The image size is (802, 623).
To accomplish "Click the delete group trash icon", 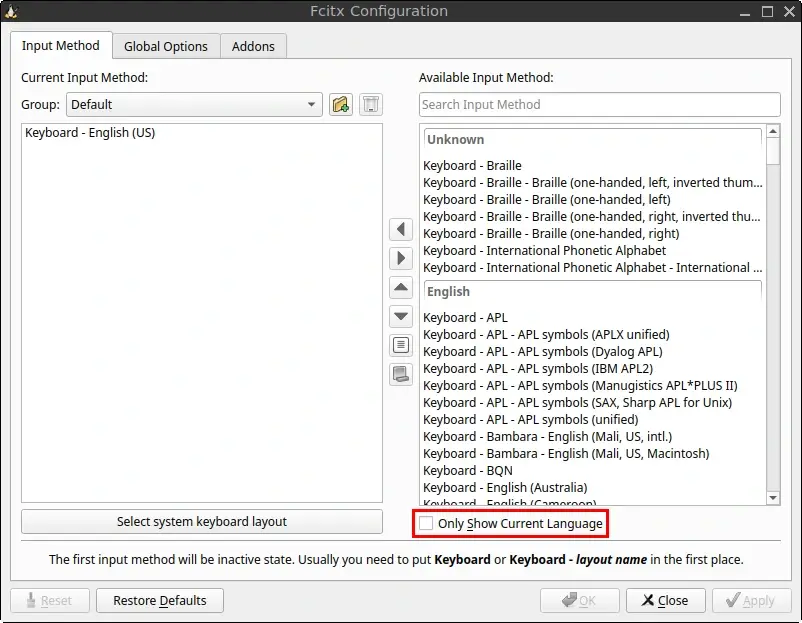I will tap(371, 104).
